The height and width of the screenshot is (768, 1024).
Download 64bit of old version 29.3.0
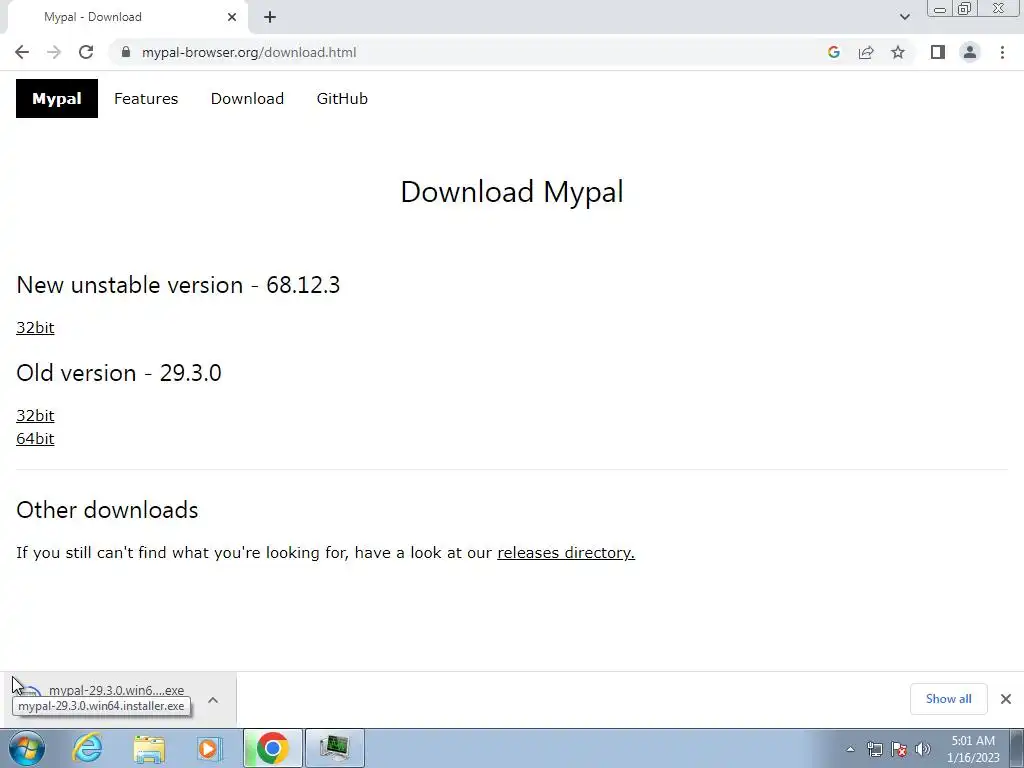(35, 438)
